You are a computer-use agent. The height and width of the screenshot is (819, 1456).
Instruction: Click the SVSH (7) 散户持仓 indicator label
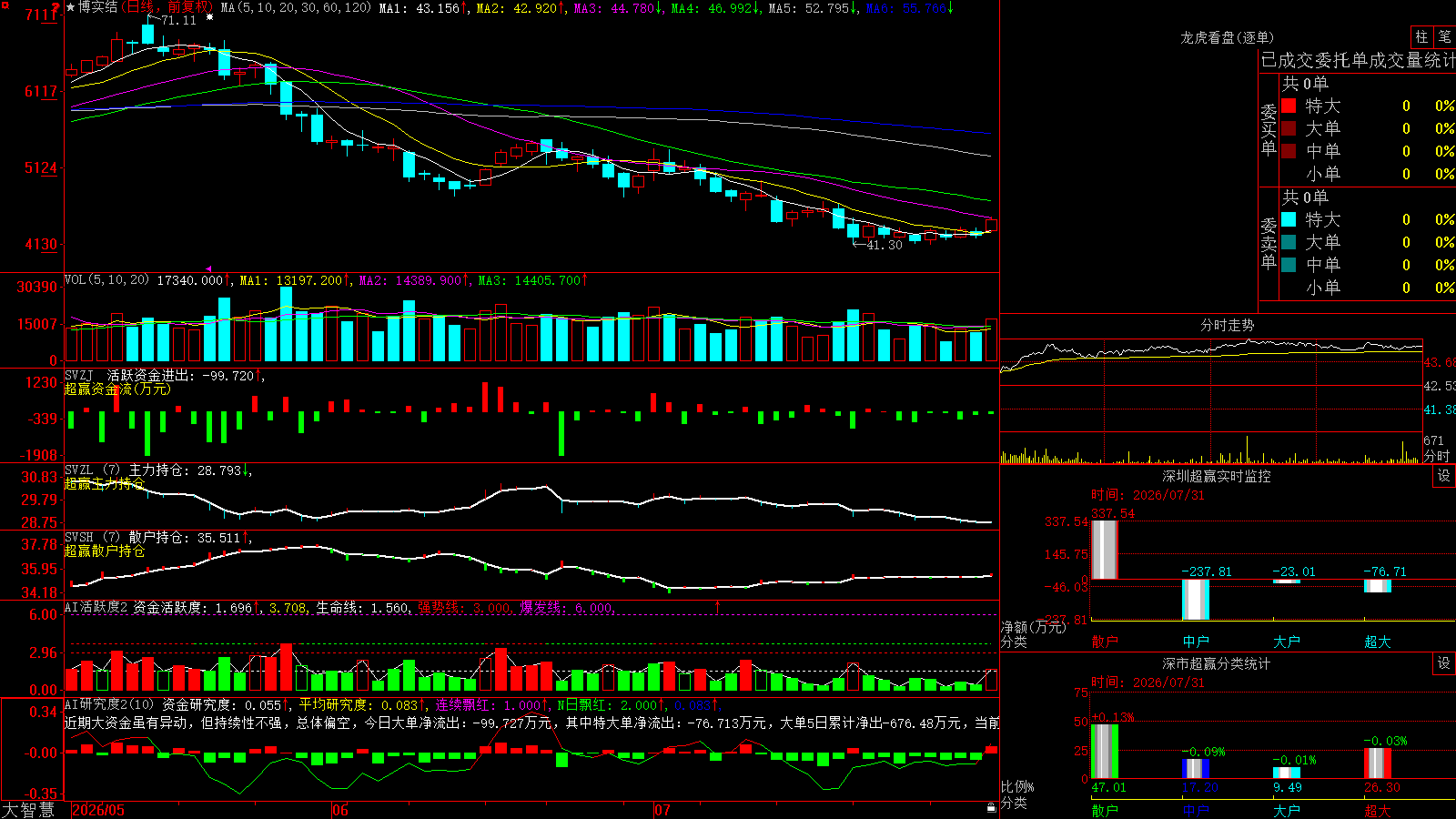[x=126, y=538]
